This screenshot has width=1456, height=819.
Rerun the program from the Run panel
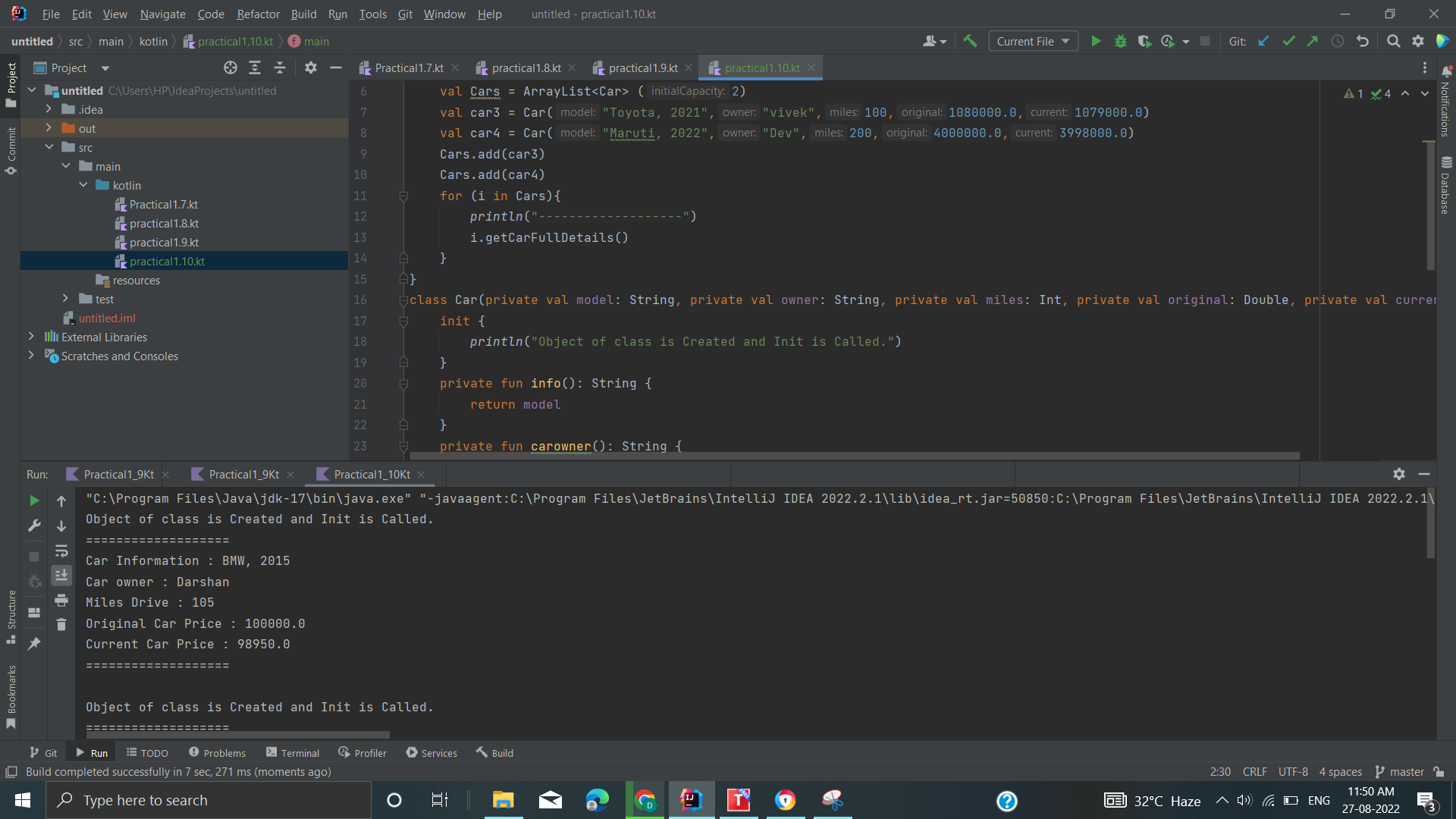(33, 500)
